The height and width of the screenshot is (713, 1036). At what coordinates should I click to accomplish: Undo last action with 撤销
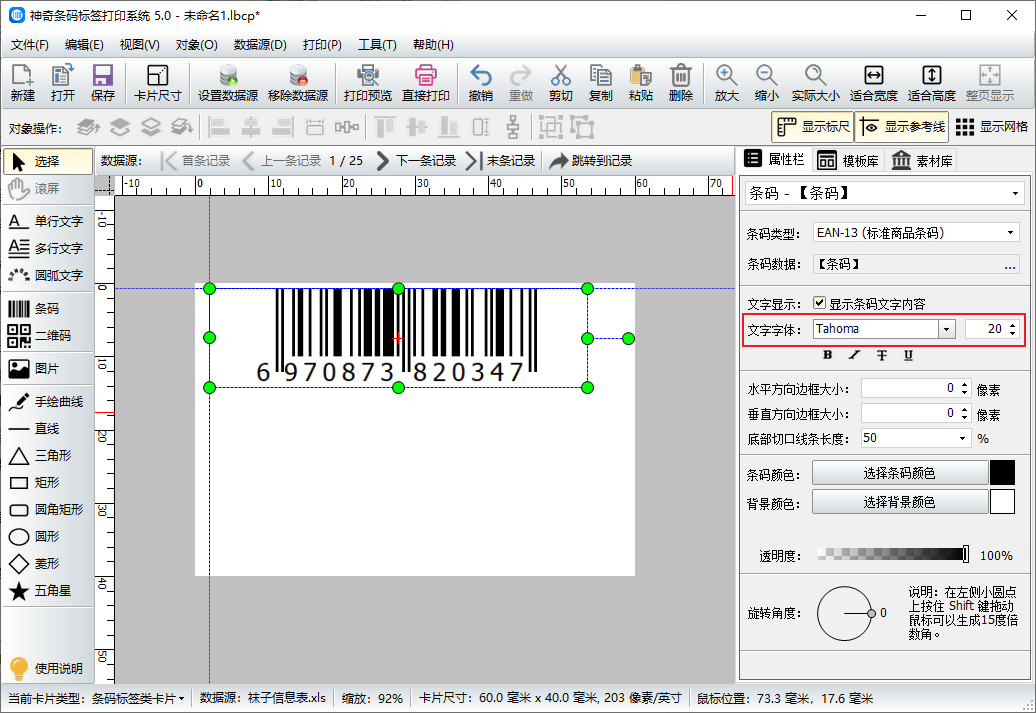pyautogui.click(x=480, y=83)
